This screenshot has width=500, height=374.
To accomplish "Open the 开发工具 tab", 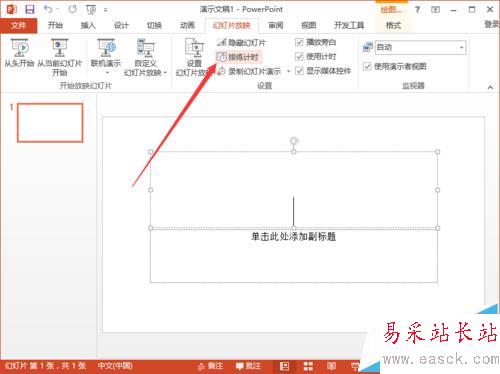I will pyautogui.click(x=349, y=25).
